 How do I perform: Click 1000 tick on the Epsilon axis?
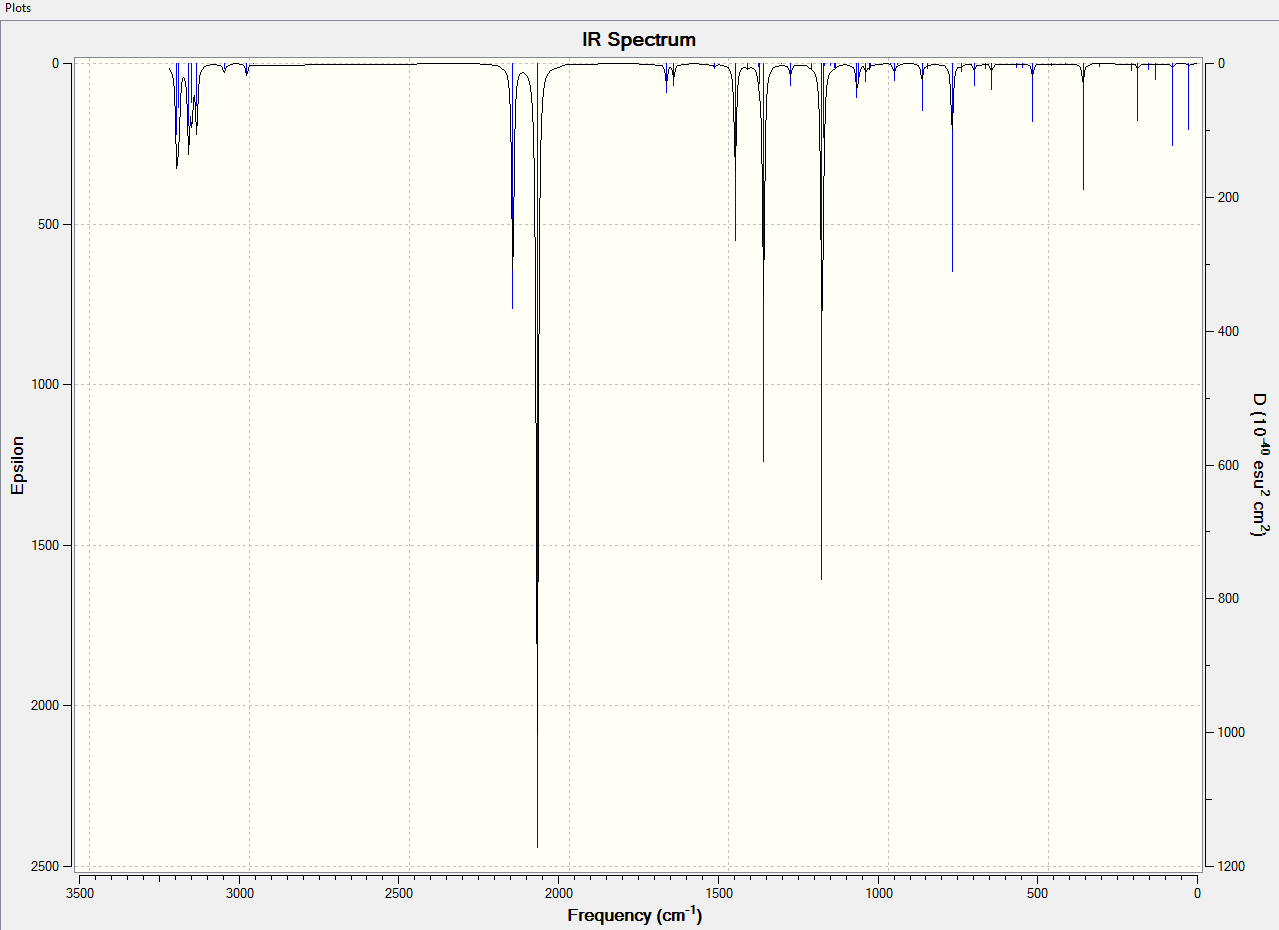[46, 384]
